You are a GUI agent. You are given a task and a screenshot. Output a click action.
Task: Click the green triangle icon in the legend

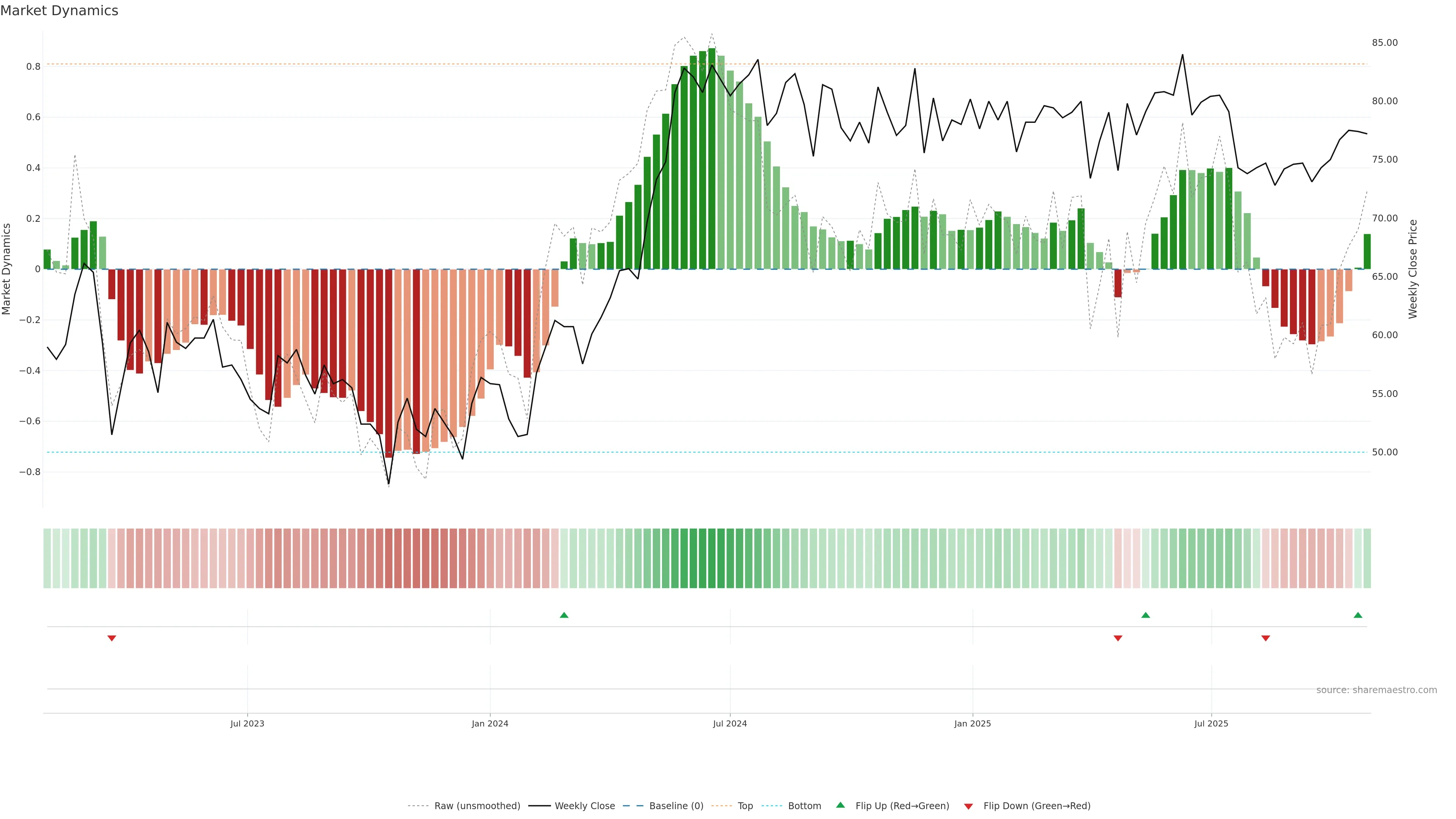tap(841, 805)
